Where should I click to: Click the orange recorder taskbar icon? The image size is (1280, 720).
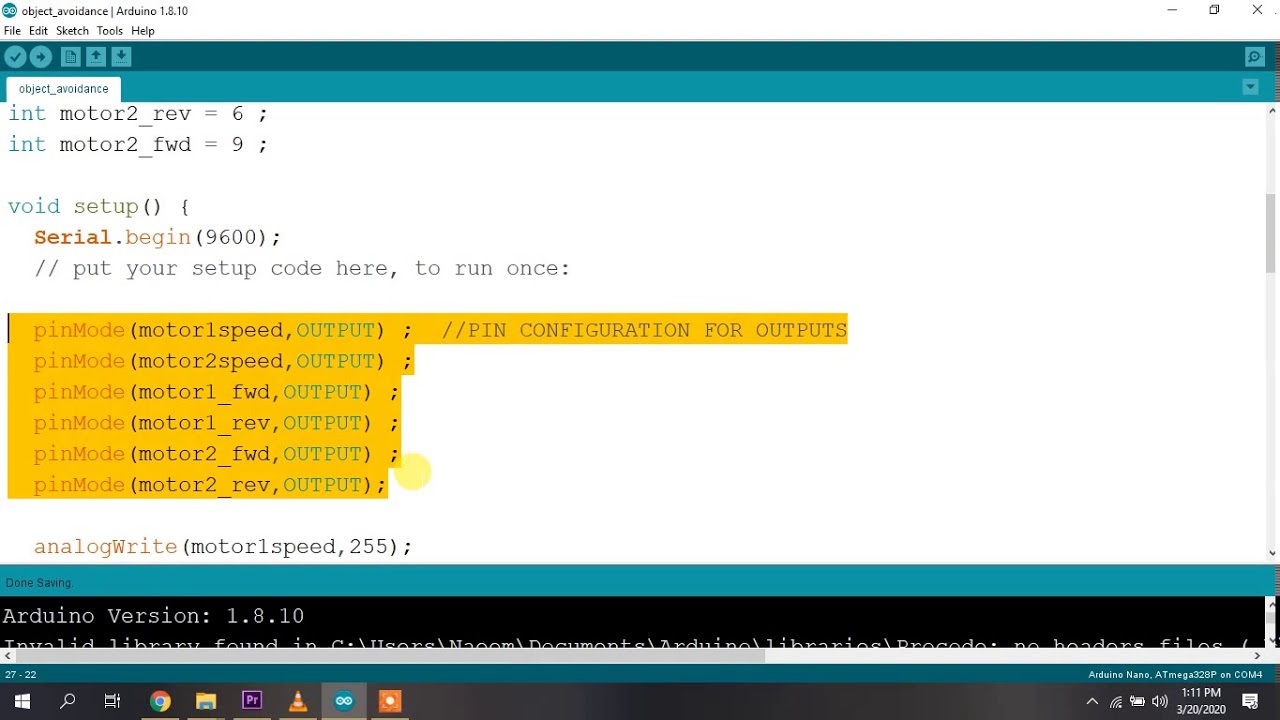390,701
